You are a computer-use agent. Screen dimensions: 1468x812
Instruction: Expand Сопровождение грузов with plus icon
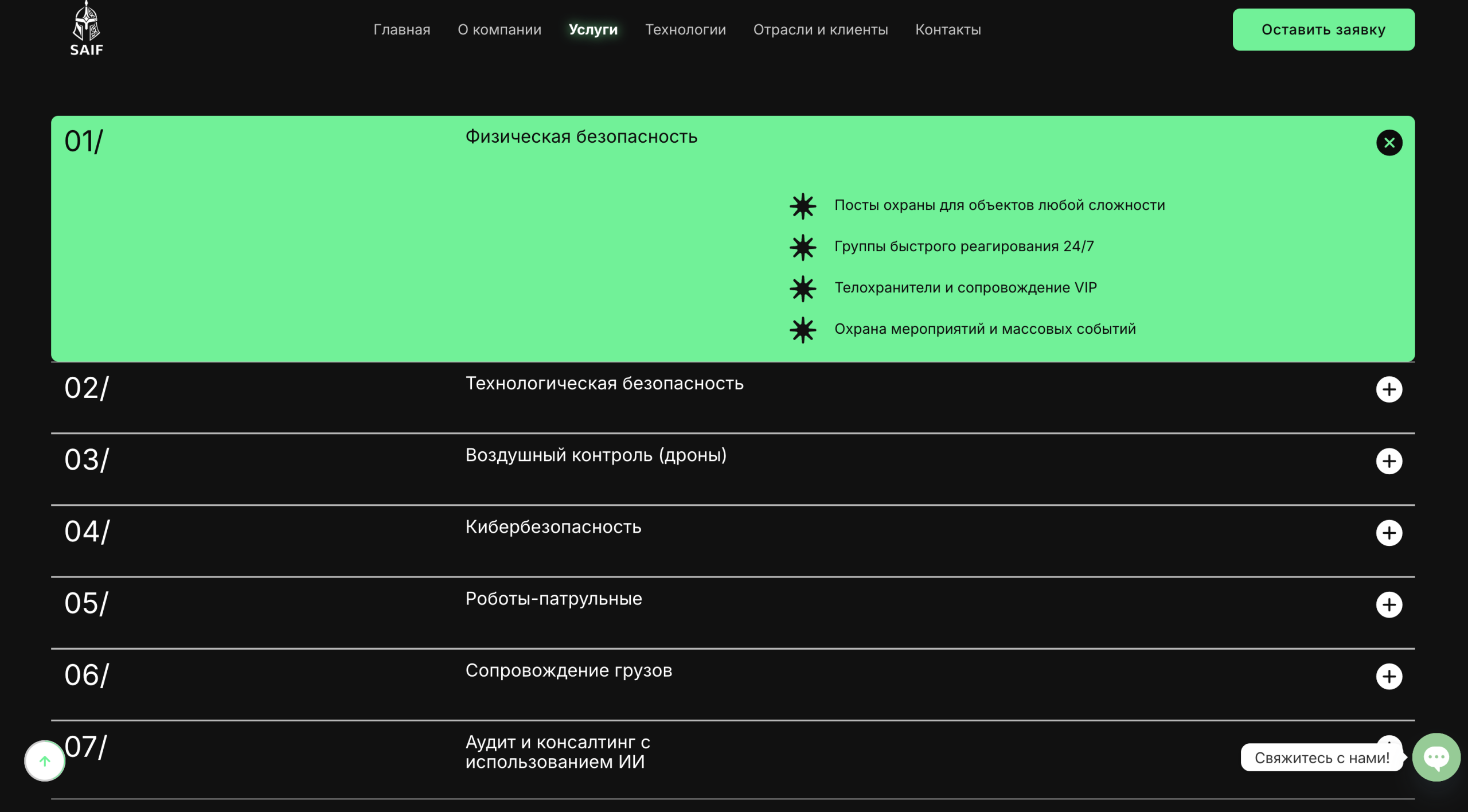[x=1389, y=677]
